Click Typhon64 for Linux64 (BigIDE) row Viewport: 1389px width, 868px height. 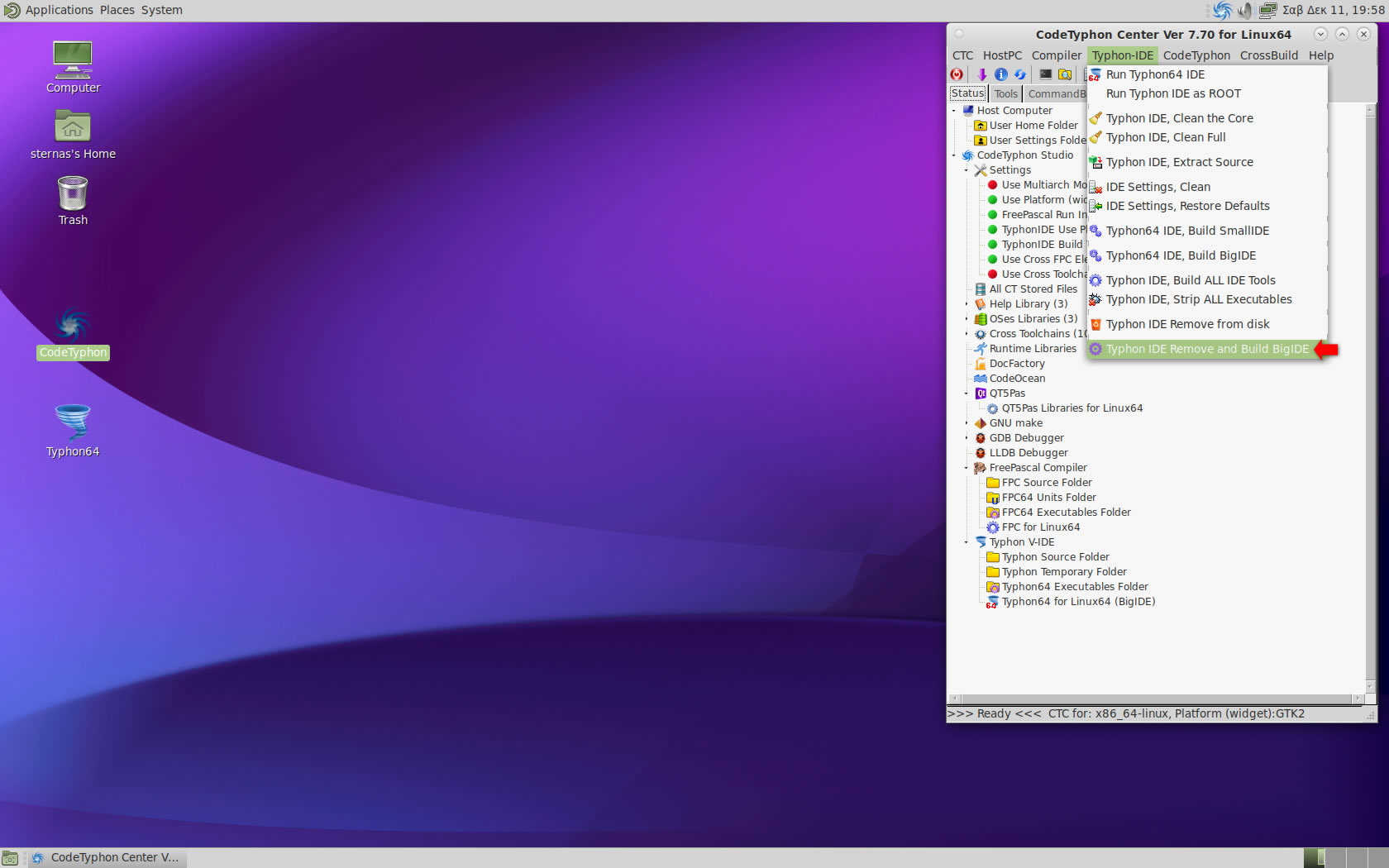pos(1071,602)
